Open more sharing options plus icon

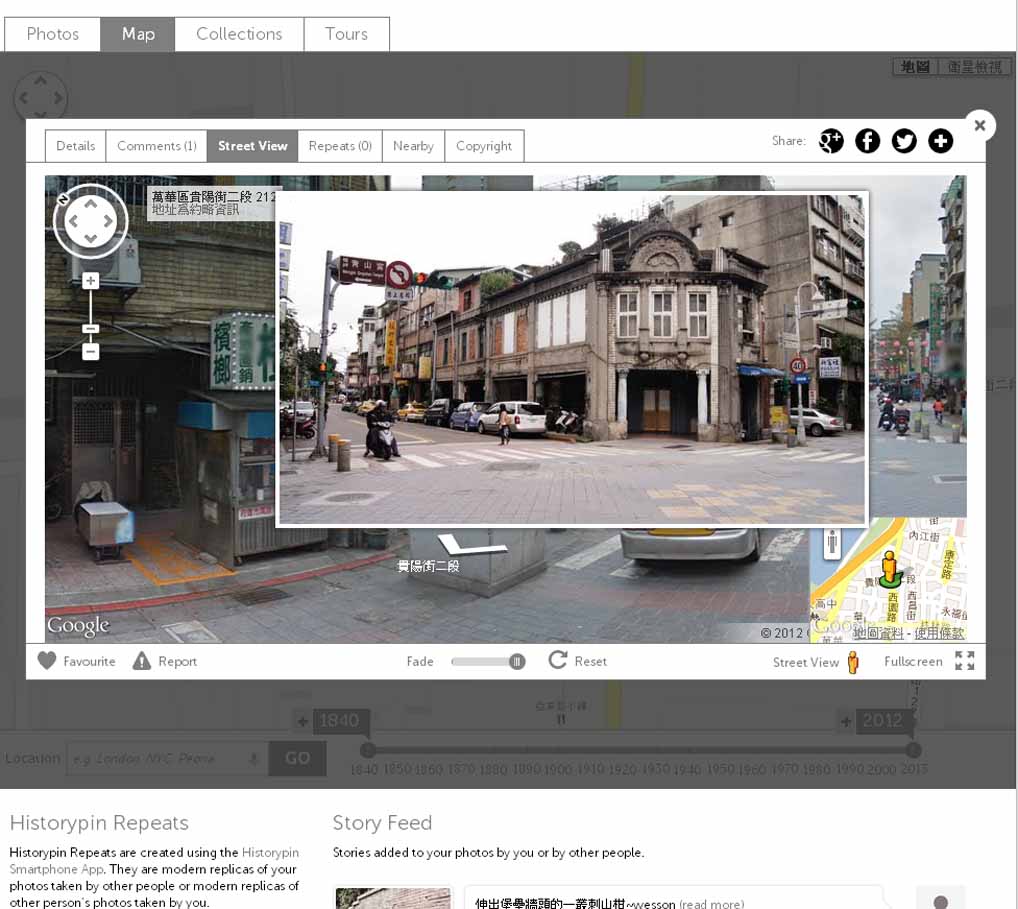pos(940,141)
